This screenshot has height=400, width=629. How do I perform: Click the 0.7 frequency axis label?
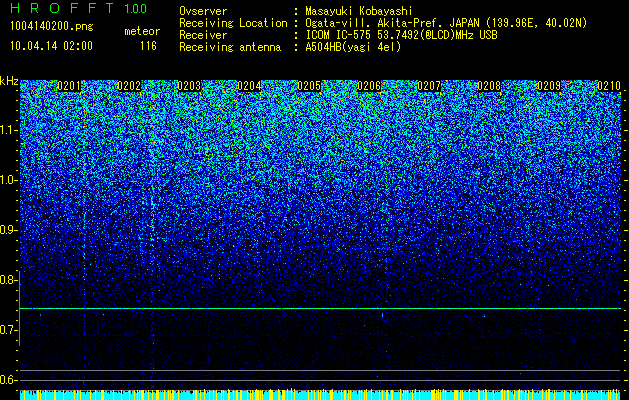pyautogui.click(x=8, y=330)
